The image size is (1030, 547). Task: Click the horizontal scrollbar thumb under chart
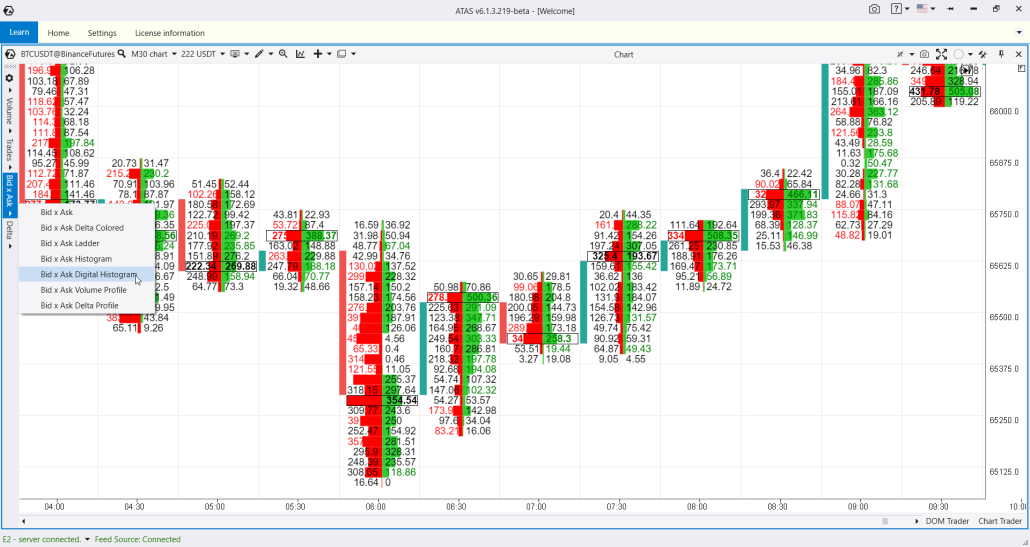click(x=884, y=521)
